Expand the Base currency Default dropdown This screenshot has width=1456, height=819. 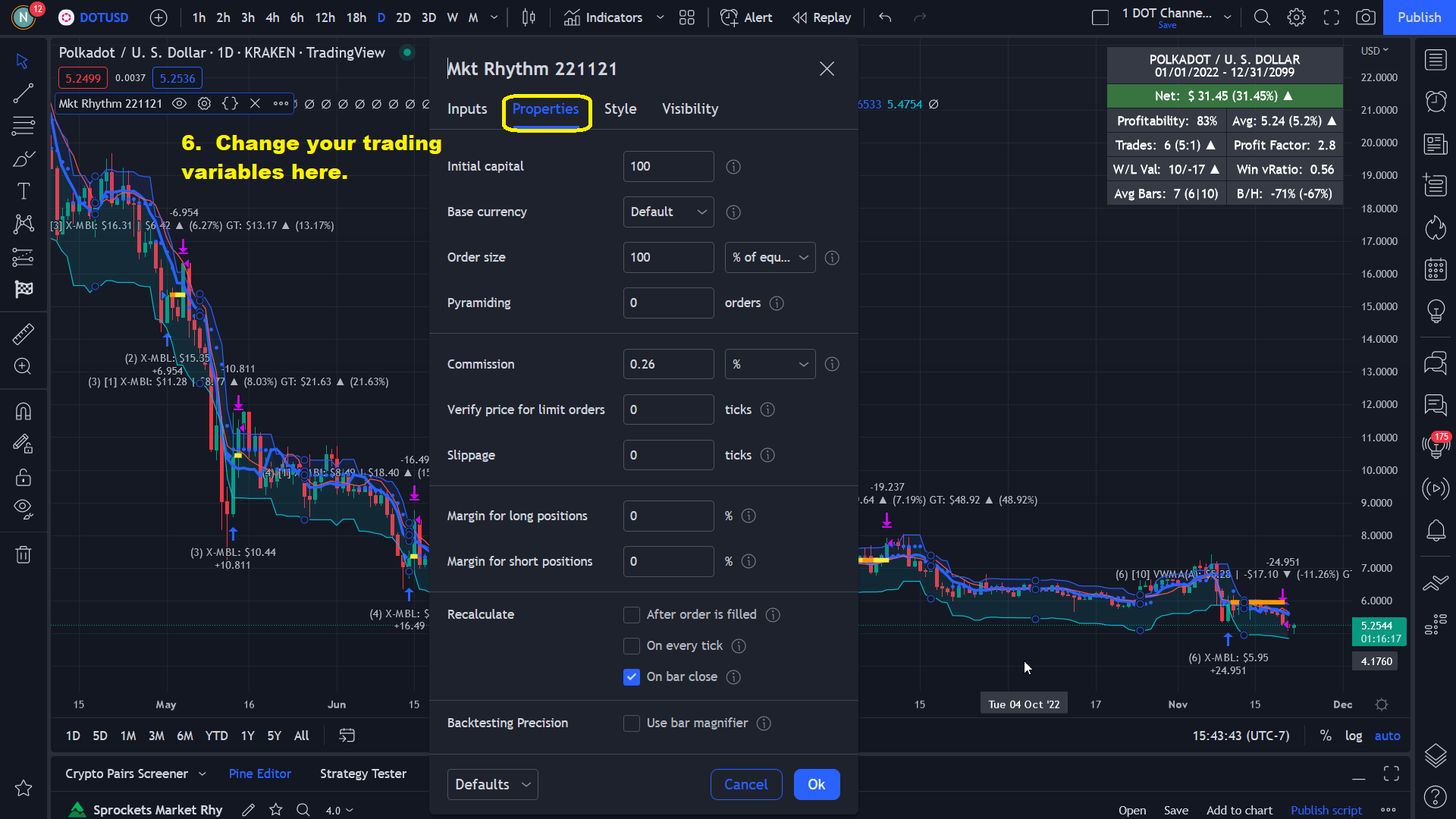pyautogui.click(x=668, y=212)
